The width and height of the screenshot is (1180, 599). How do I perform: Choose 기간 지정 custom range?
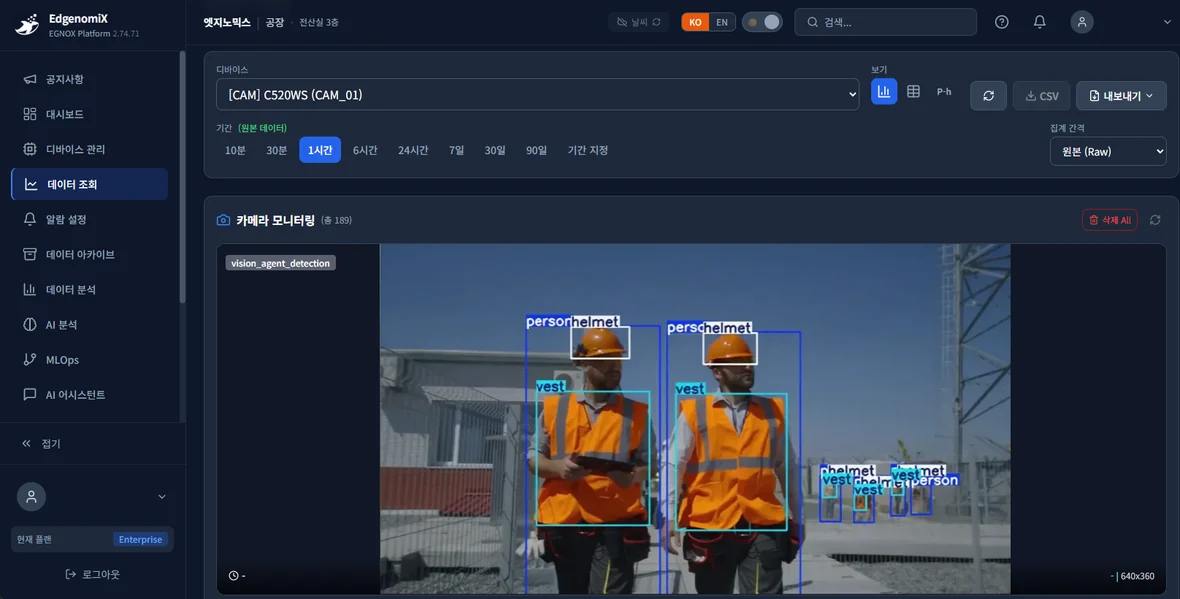[588, 151]
